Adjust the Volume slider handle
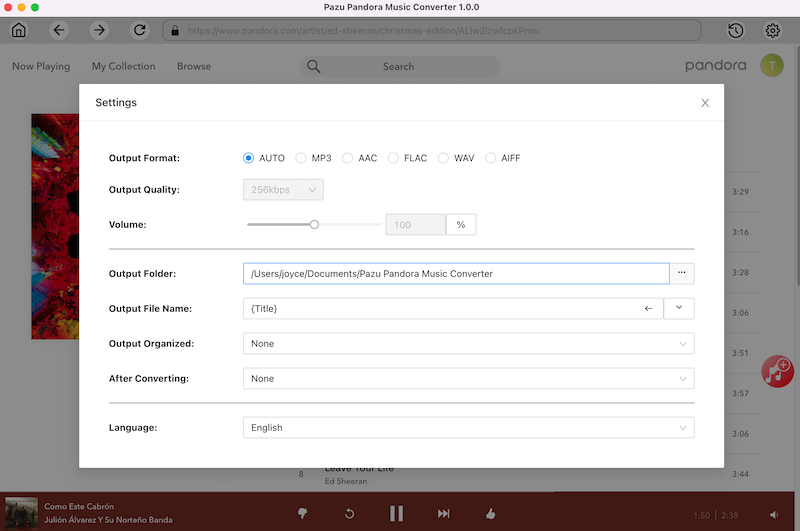 tap(314, 225)
